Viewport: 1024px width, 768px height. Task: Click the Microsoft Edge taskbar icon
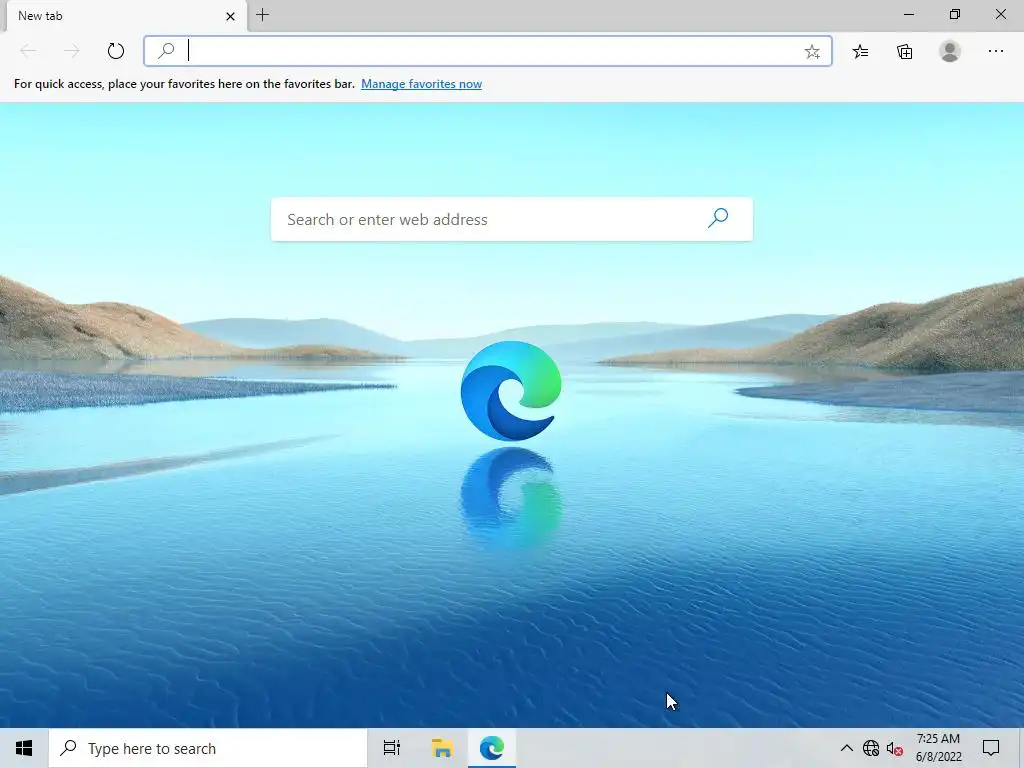492,748
